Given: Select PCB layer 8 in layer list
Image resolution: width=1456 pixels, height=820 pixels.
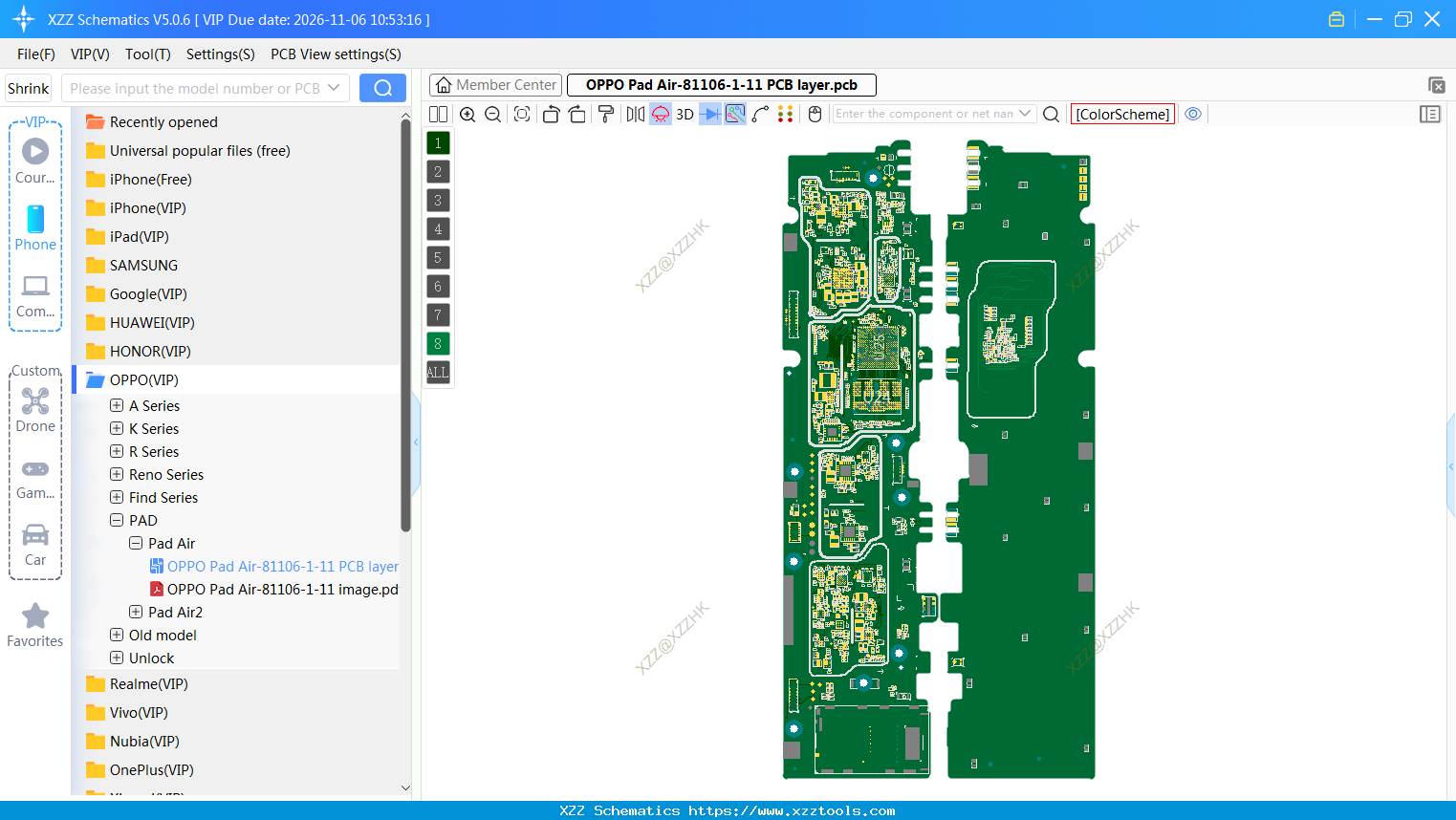Looking at the screenshot, I should (437, 343).
